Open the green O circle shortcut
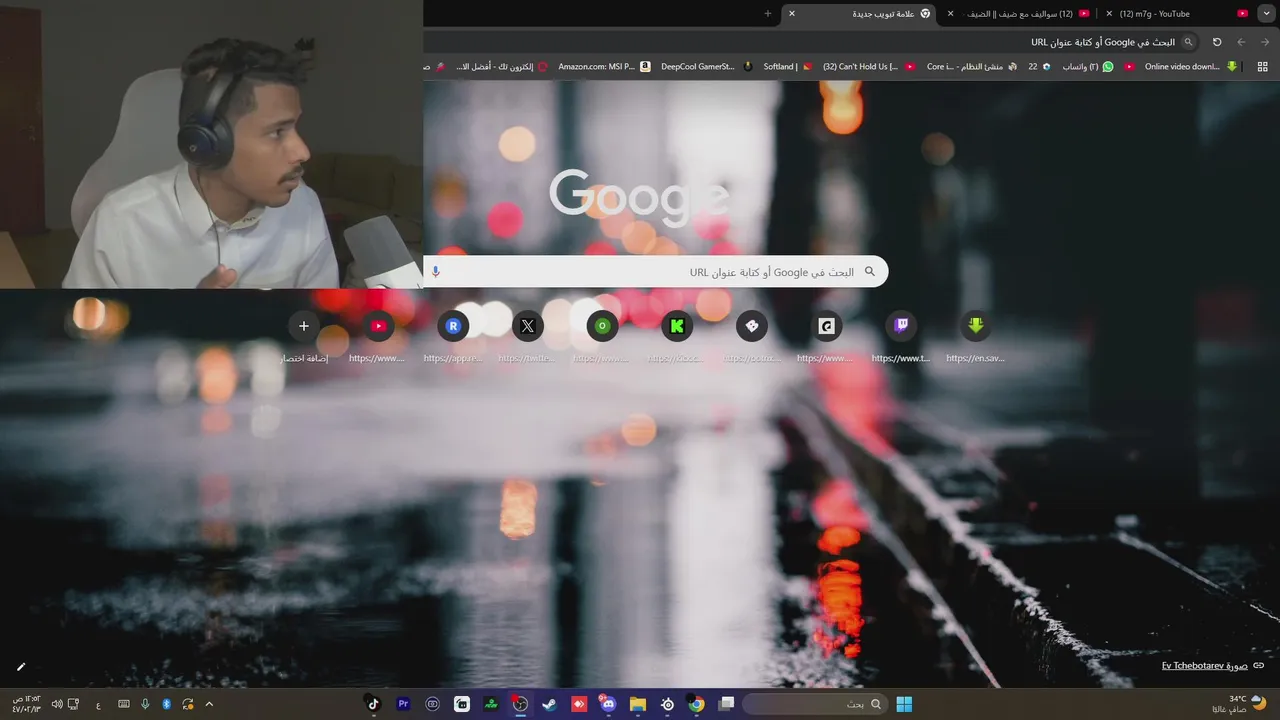Viewport: 1280px width, 720px height. 602,326
